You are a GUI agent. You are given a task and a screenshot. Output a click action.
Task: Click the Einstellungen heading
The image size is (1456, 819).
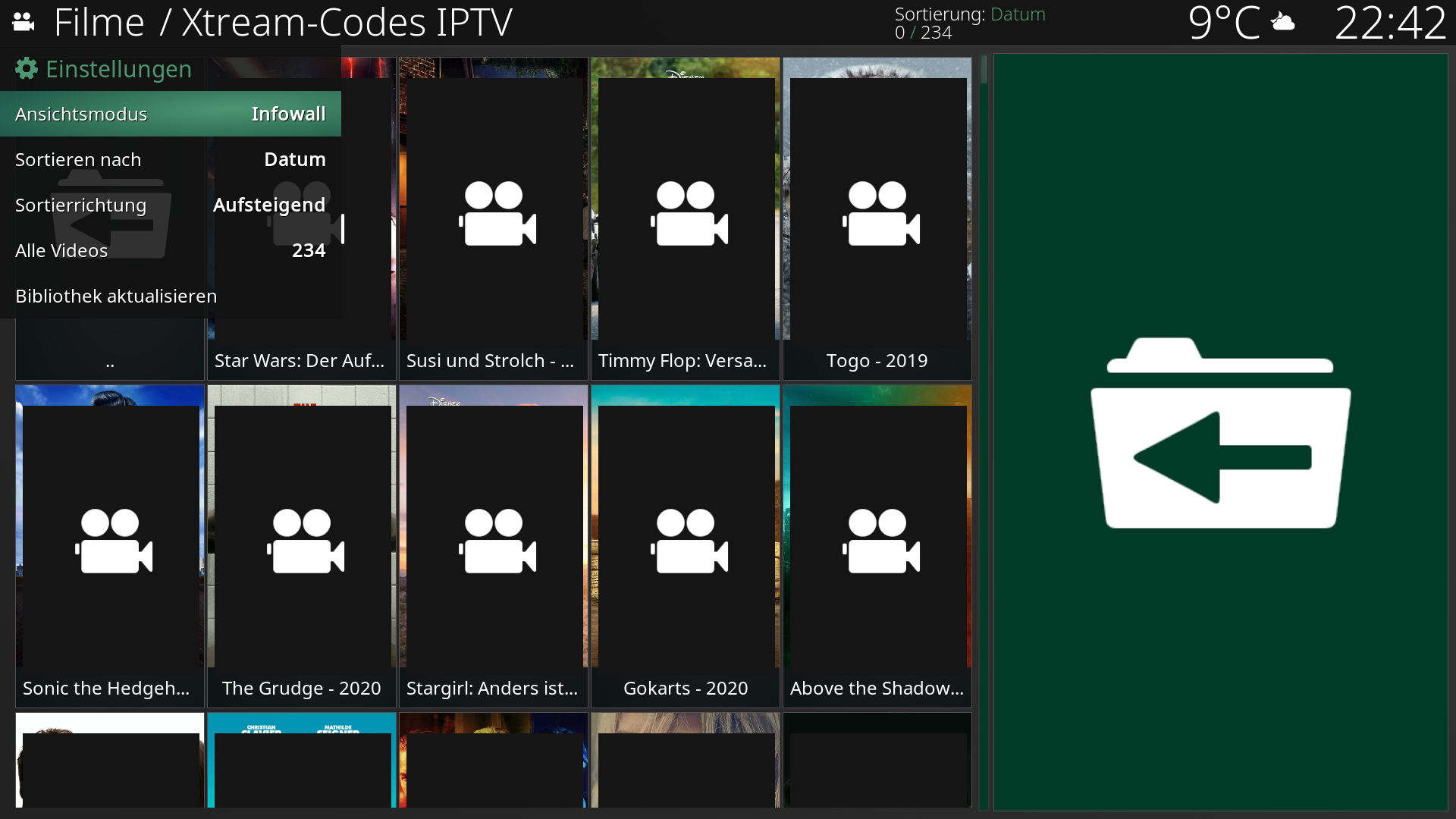point(118,69)
